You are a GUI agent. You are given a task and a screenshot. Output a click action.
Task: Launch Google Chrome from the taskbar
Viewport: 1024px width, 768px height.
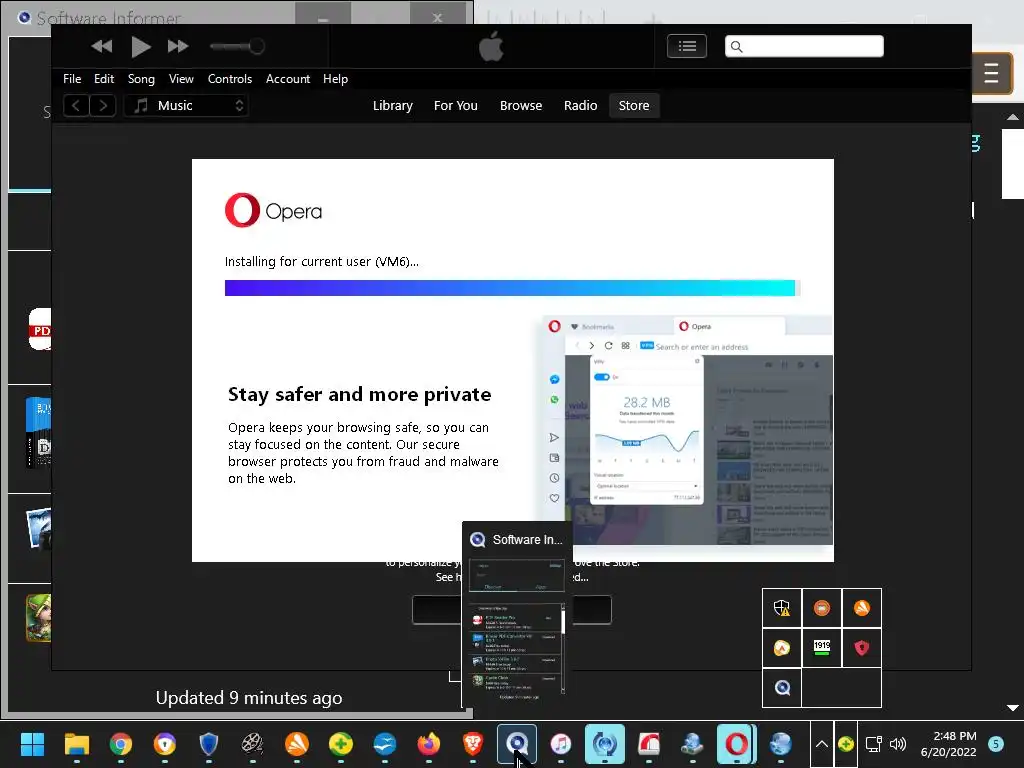(x=121, y=744)
